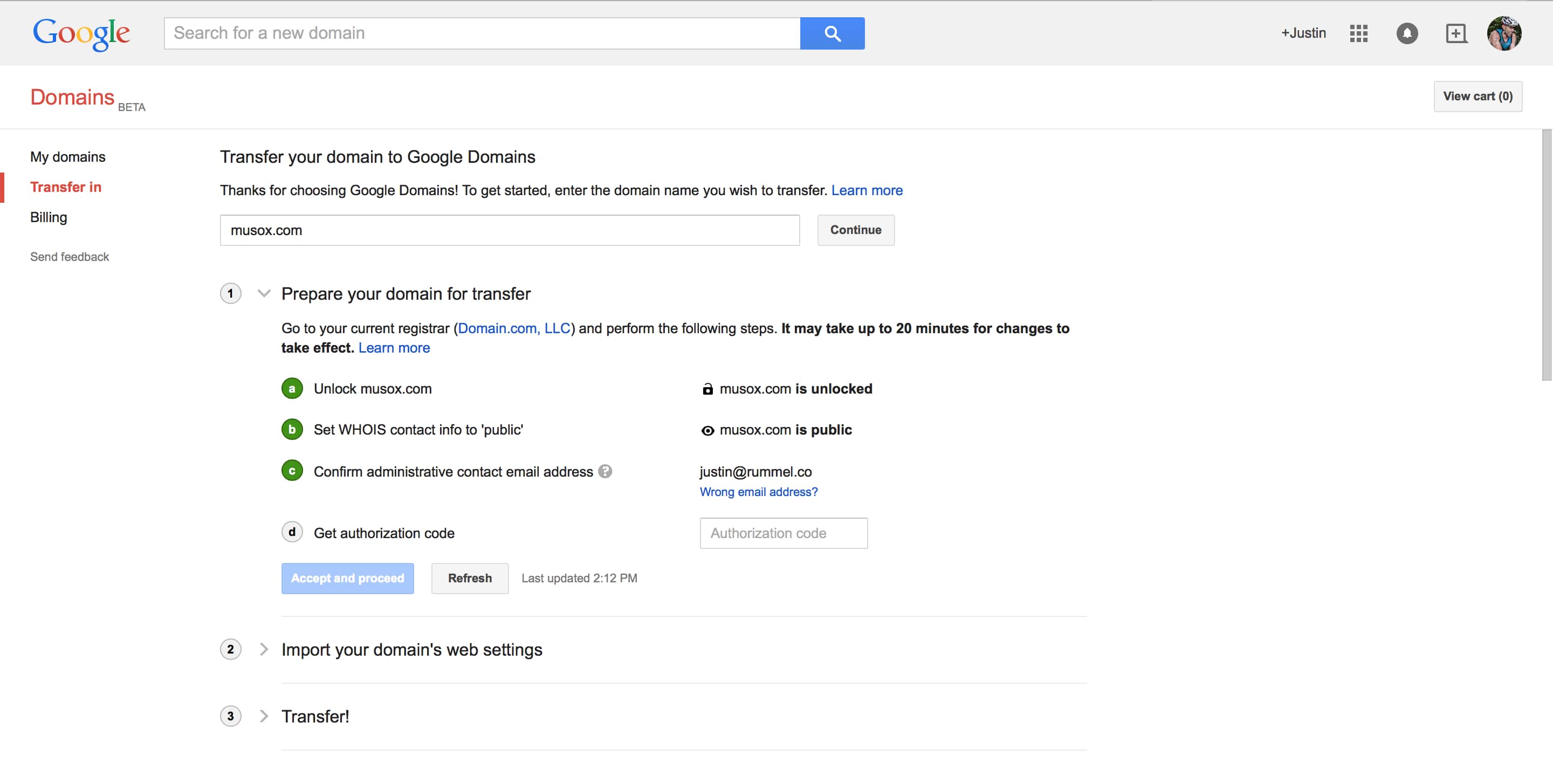Expand the Import web settings chevron
Screen dimensions: 1553x784
pyautogui.click(x=264, y=649)
